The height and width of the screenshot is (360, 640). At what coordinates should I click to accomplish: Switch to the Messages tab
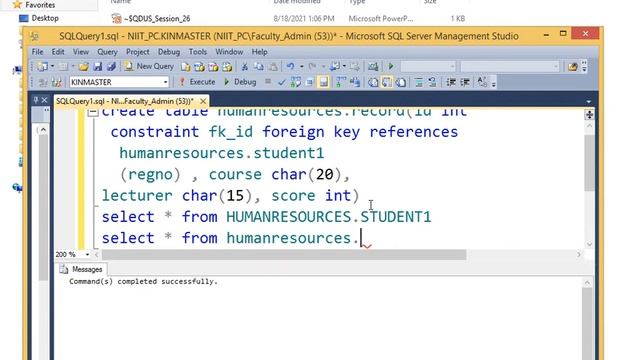click(81, 269)
